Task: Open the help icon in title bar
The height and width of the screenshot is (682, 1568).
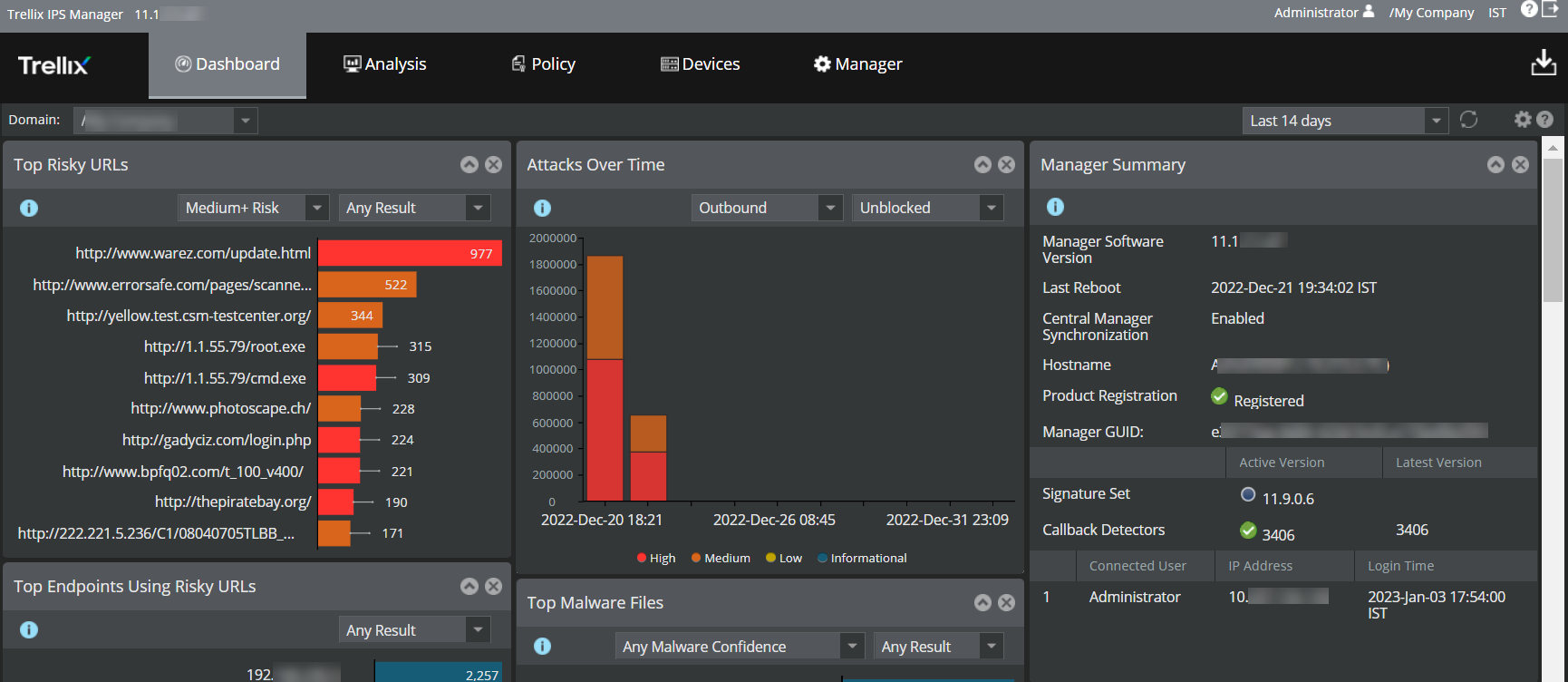Action: coord(1529,9)
